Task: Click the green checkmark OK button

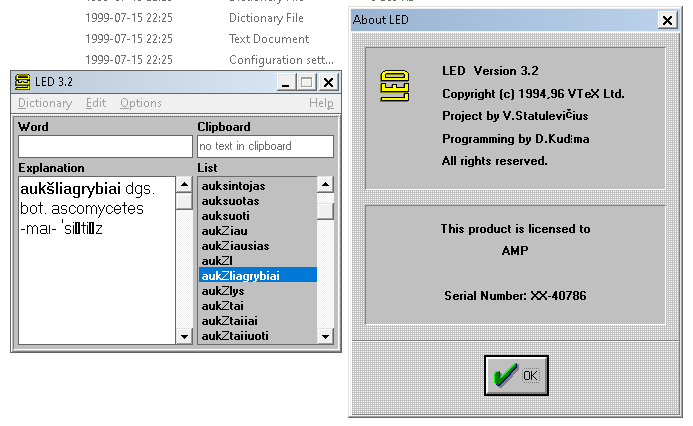Action: pyautogui.click(x=516, y=376)
